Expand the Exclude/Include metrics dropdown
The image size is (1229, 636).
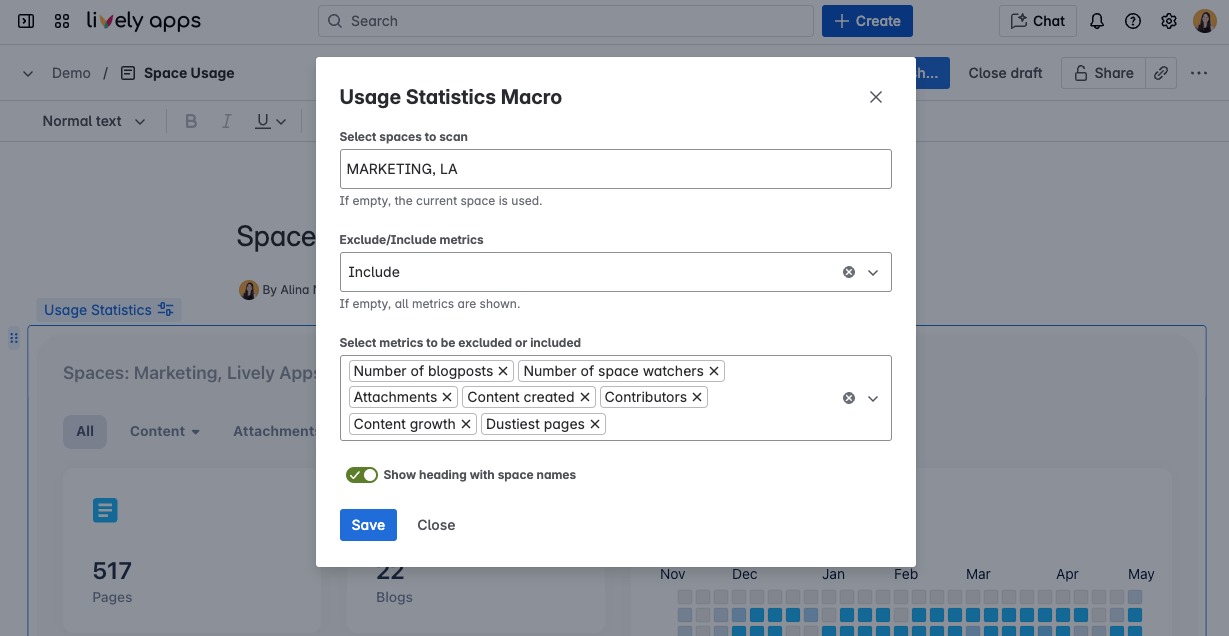point(873,272)
